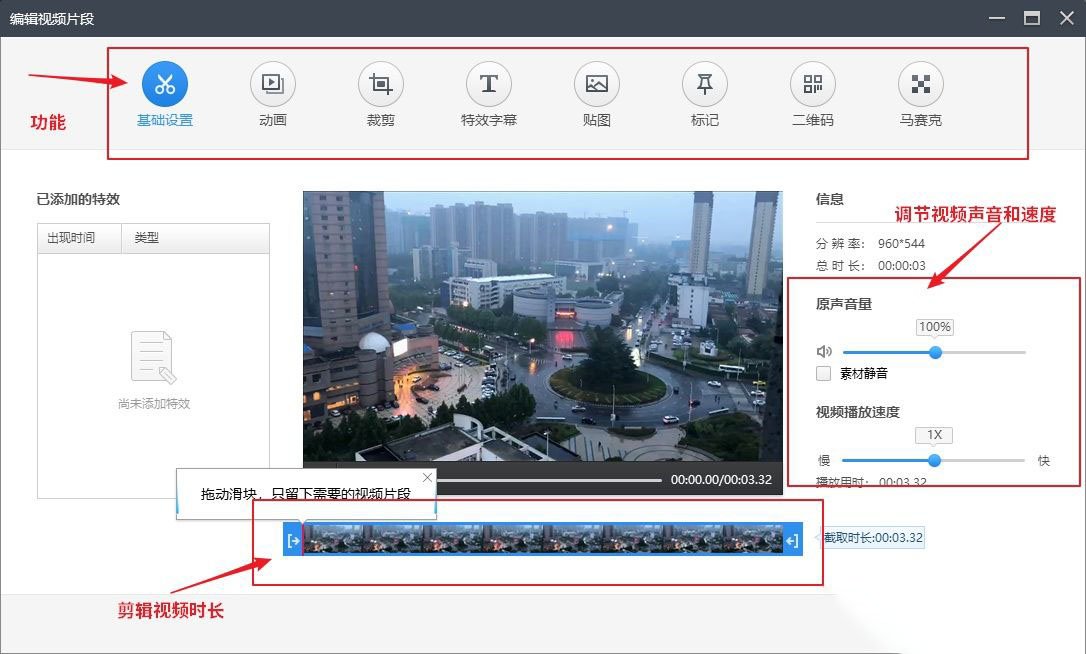This screenshot has height=654, width=1086.
Task: Open the 贴图 (Sticker) tool
Action: click(x=596, y=85)
